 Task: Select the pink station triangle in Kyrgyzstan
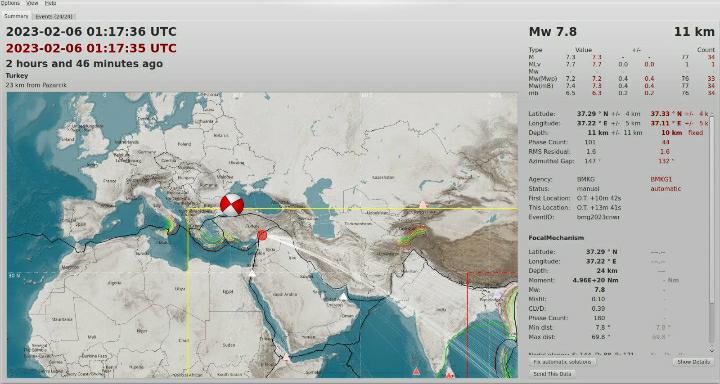click(423, 204)
